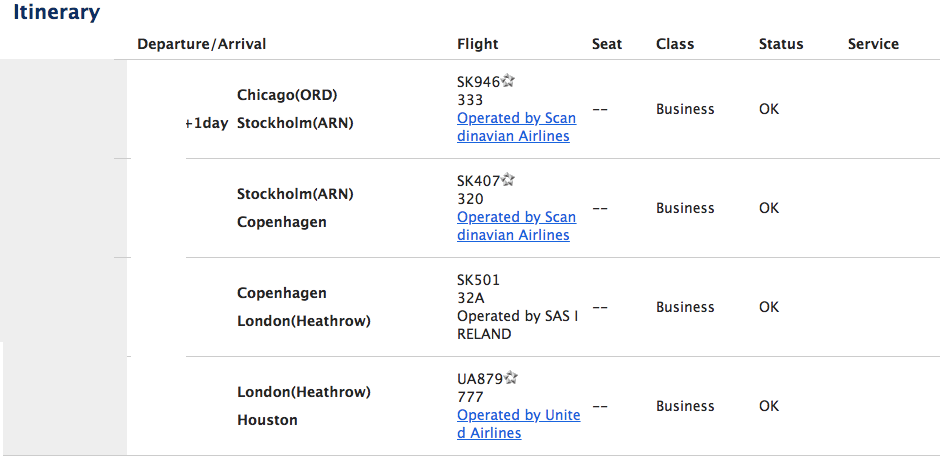Viewport: 940px width, 457px height.
Task: Select the Status column header
Action: (x=781, y=44)
